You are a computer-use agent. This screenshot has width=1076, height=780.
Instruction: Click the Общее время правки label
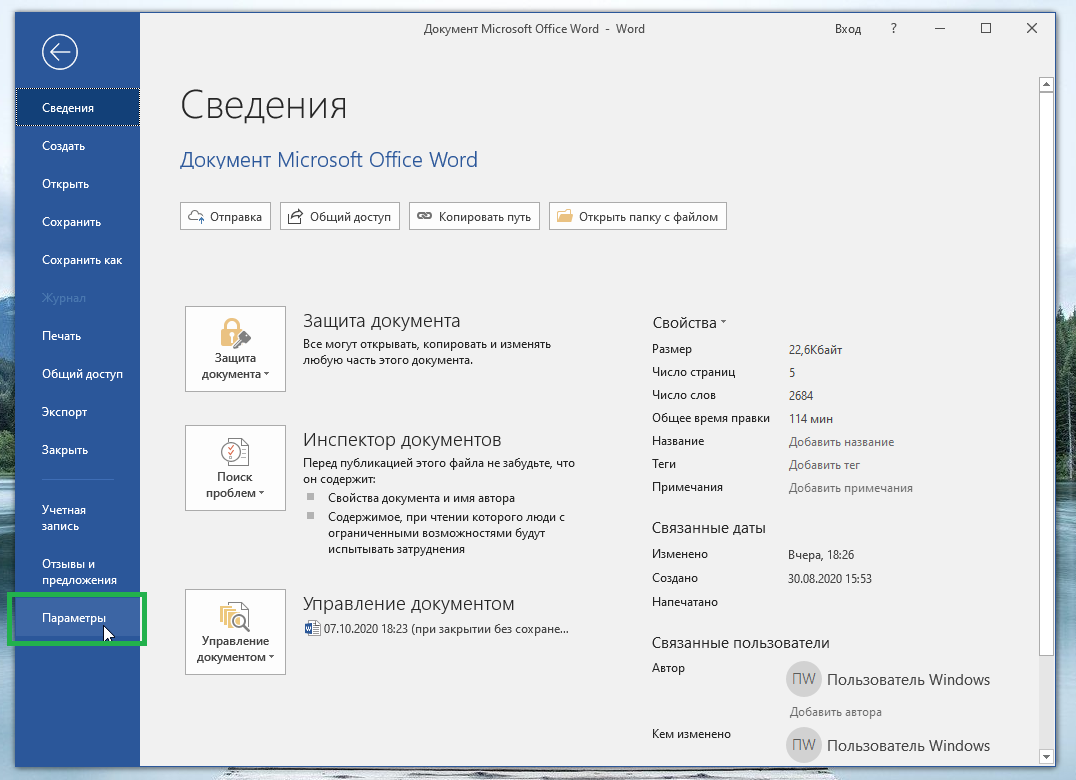pos(711,418)
